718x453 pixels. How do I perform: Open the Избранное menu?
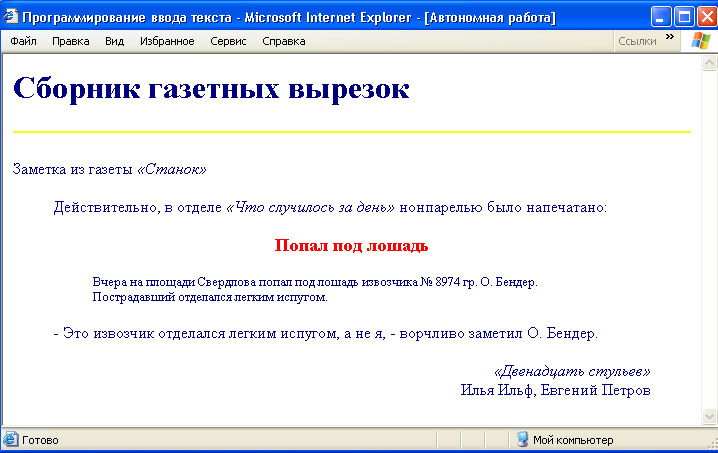[x=167, y=41]
